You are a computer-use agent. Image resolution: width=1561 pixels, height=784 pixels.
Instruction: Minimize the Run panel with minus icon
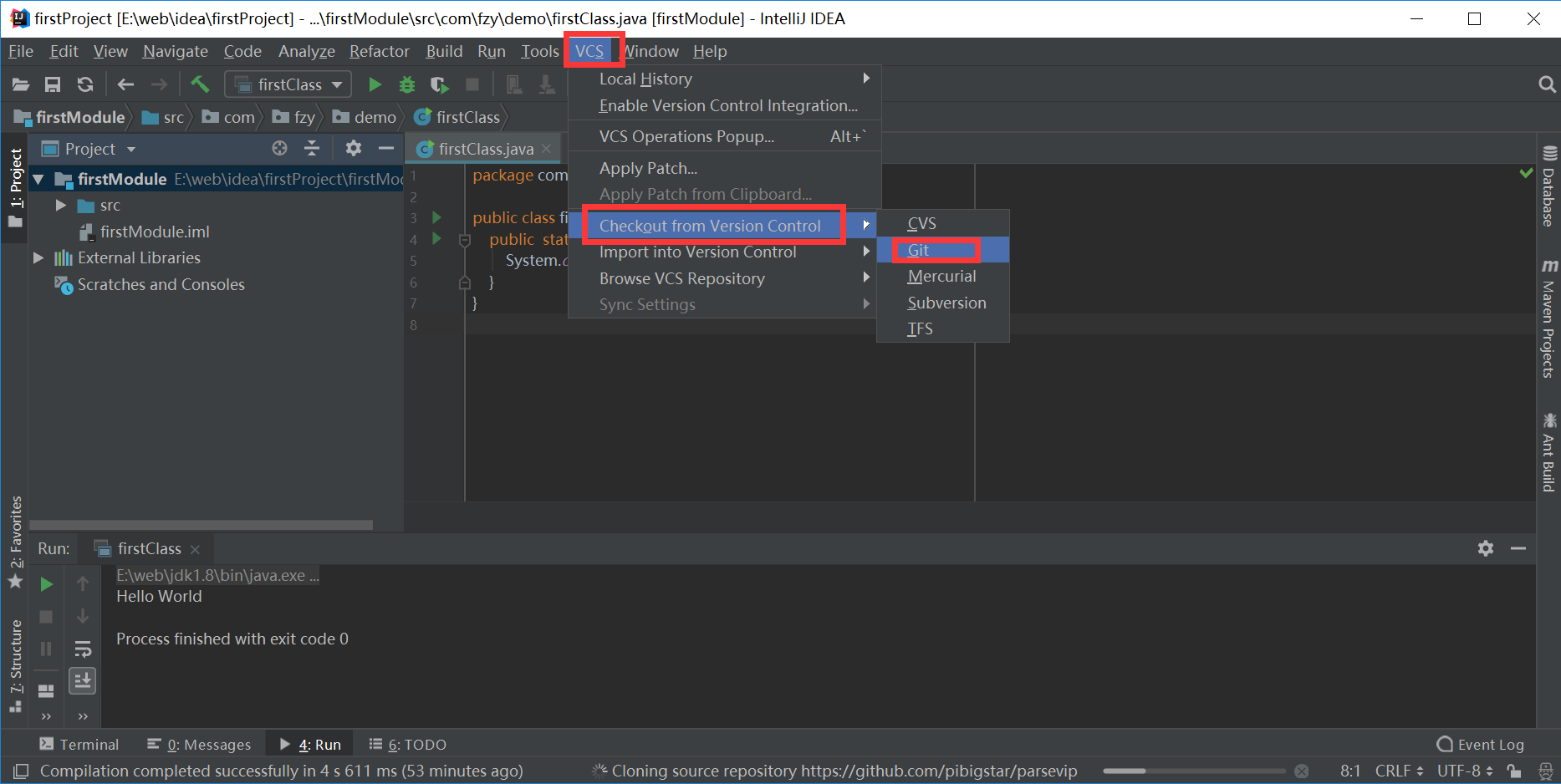1518,548
